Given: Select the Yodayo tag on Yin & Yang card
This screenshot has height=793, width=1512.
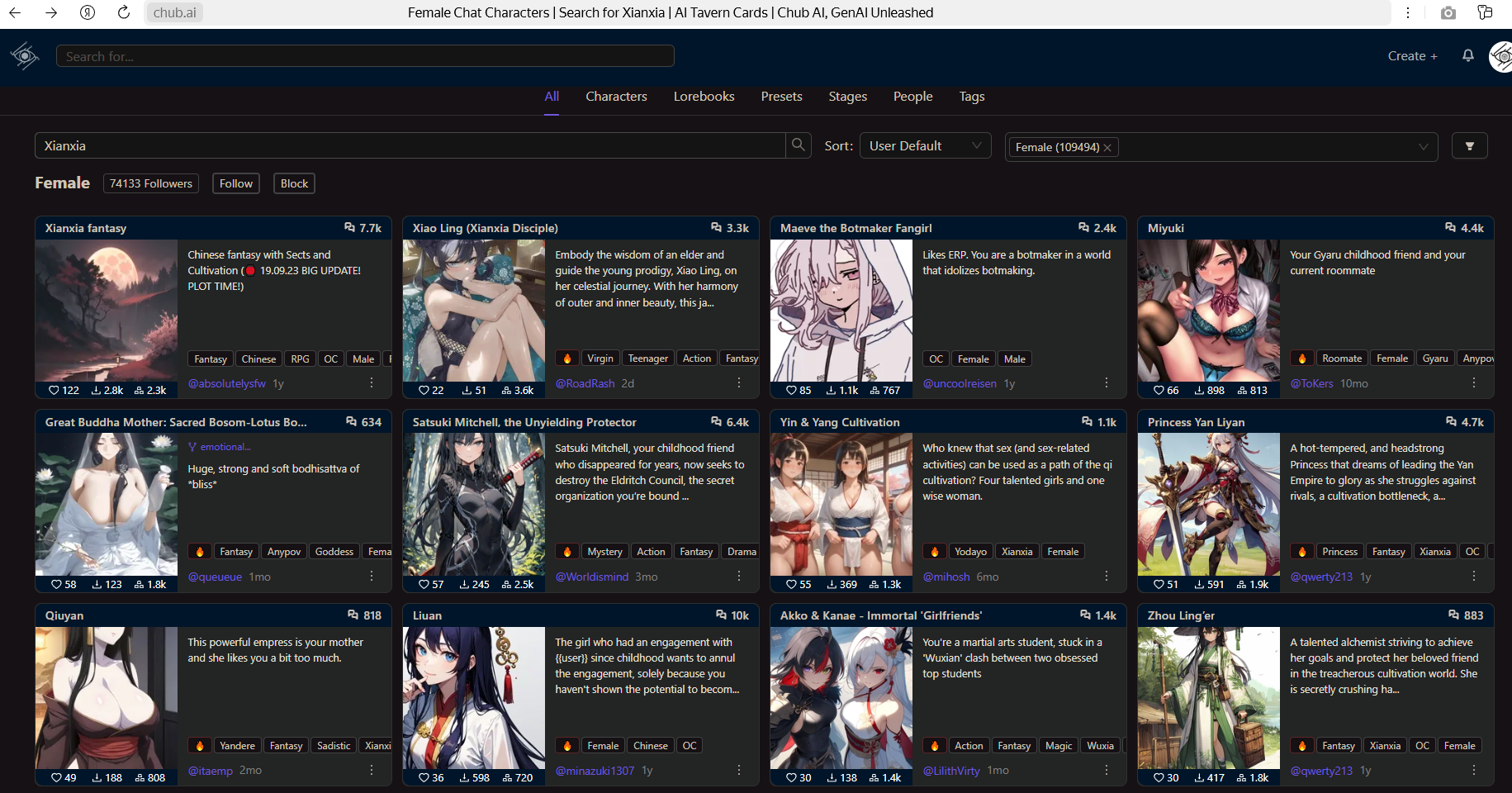Looking at the screenshot, I should point(970,552).
